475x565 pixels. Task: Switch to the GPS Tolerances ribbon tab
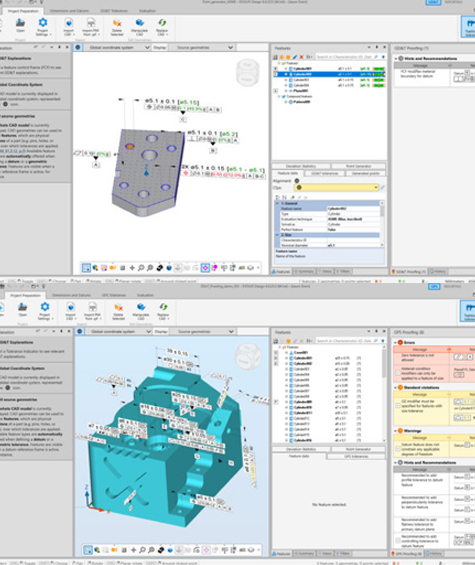[x=114, y=295]
